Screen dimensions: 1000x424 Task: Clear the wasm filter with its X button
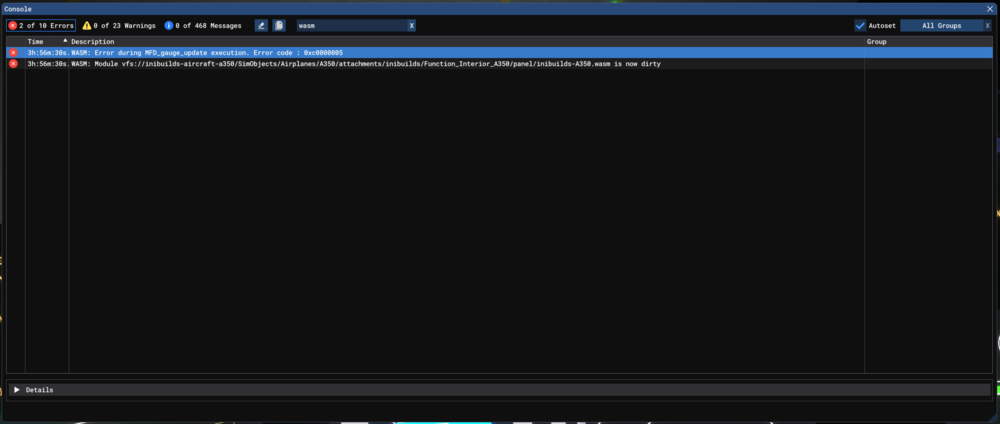pyautogui.click(x=411, y=26)
